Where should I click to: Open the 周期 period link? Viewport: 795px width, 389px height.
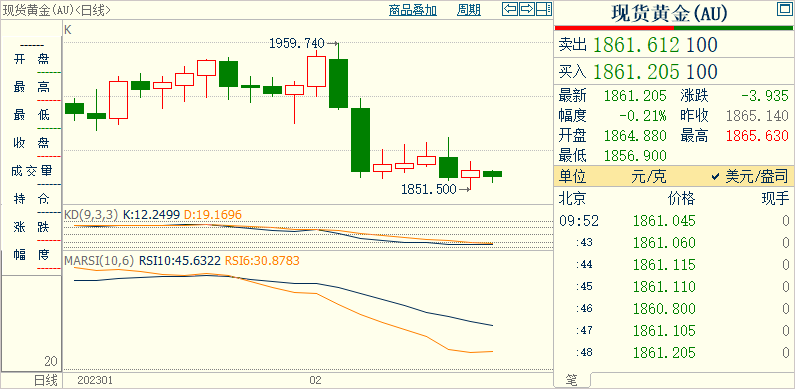[469, 10]
